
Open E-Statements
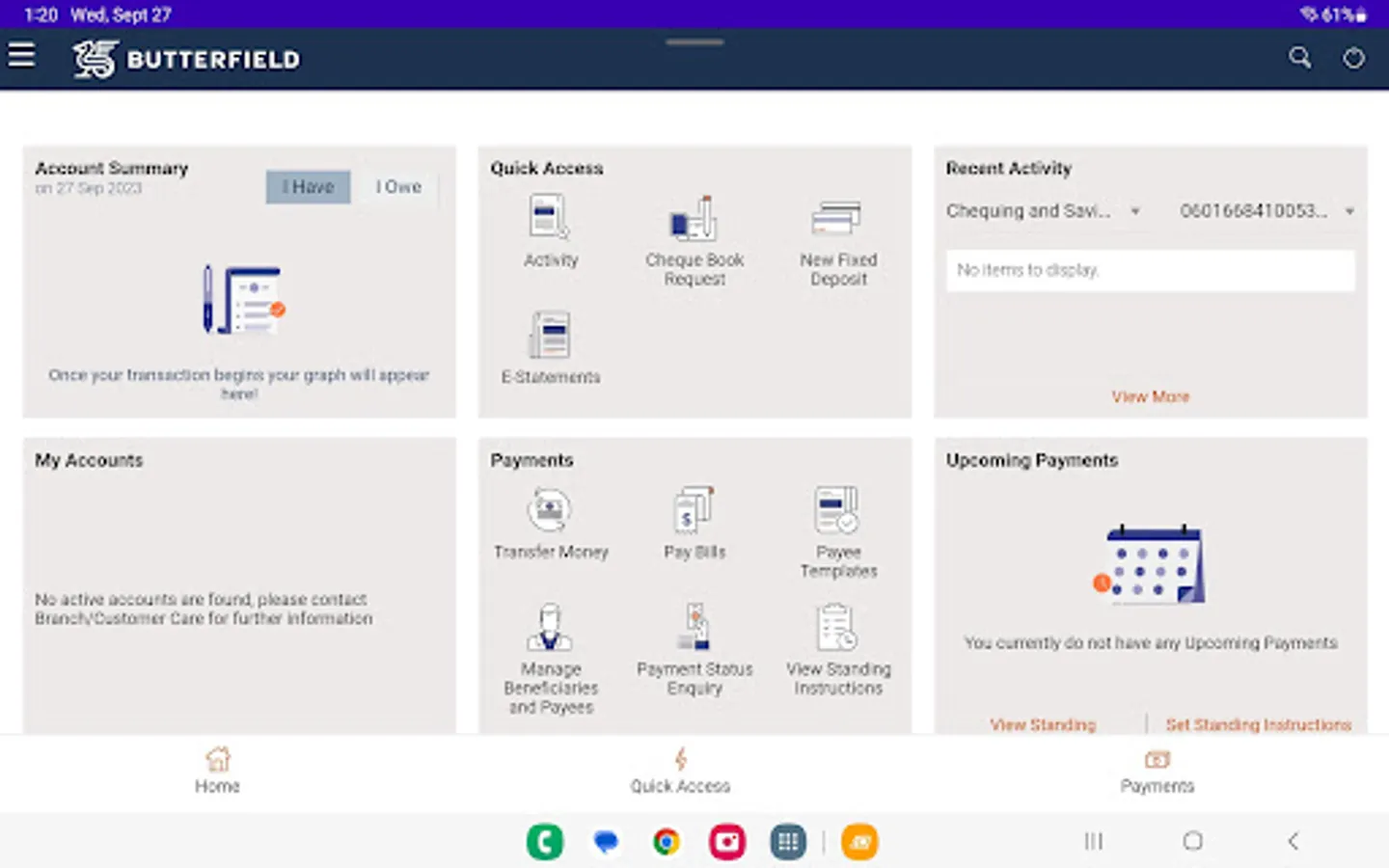pyautogui.click(x=551, y=348)
